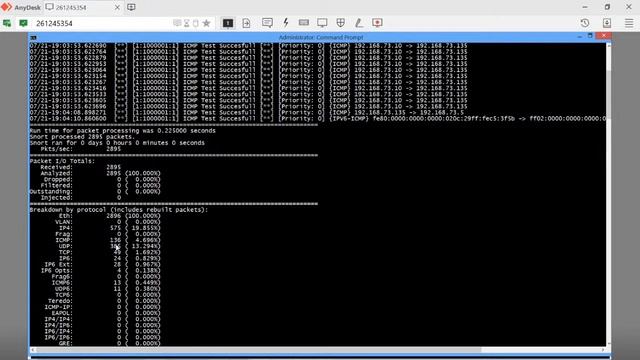
Task: Close the 261245354 session tab
Action: tap(117, 7)
